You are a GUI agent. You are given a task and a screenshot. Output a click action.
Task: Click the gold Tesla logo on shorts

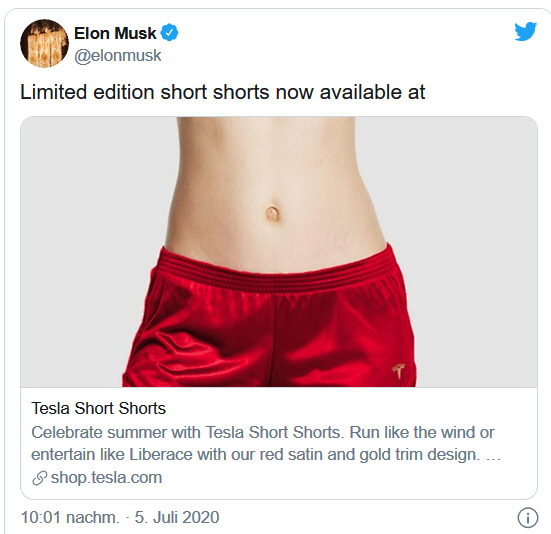[398, 371]
